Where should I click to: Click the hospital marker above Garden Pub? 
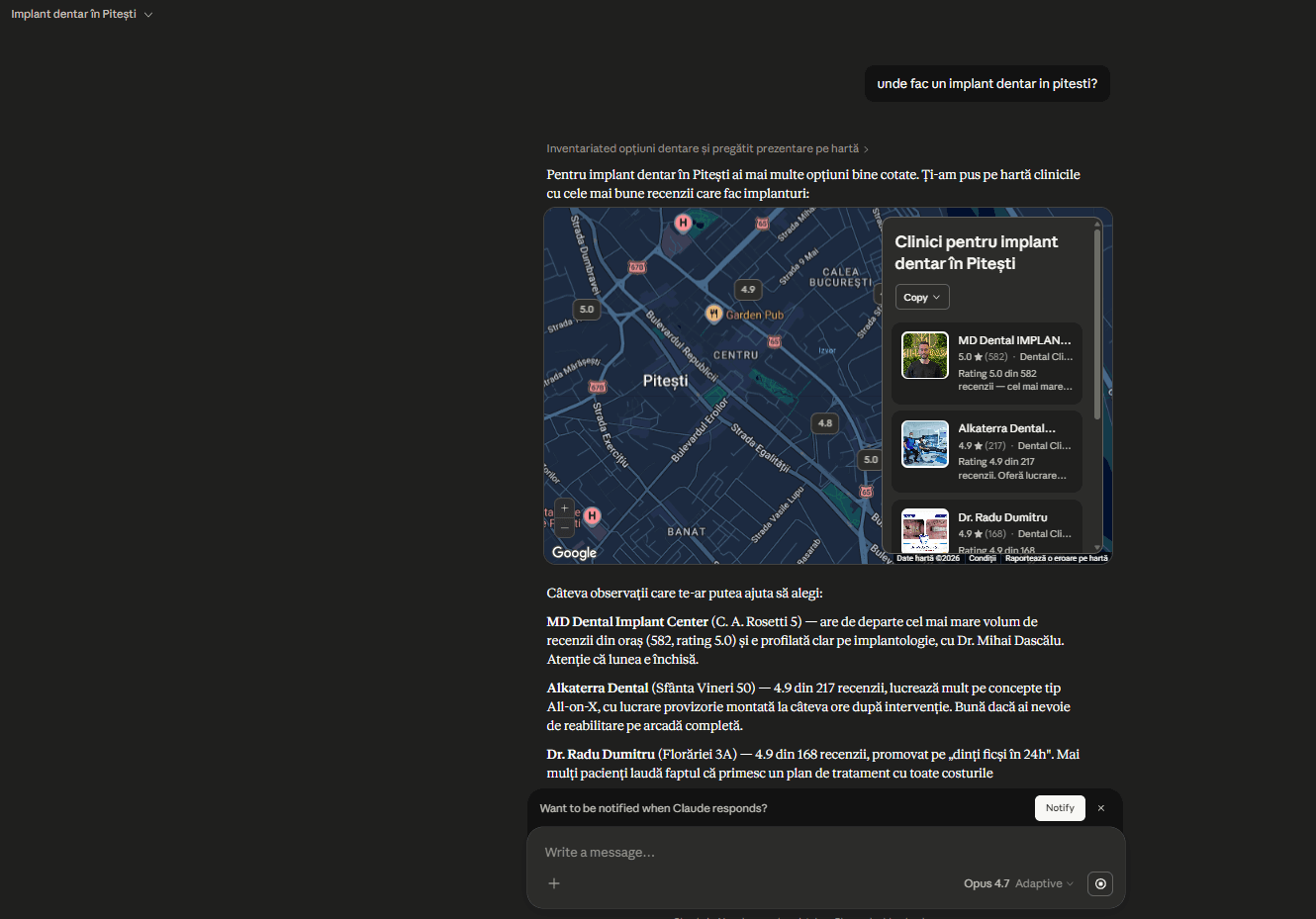pyautogui.click(x=683, y=223)
